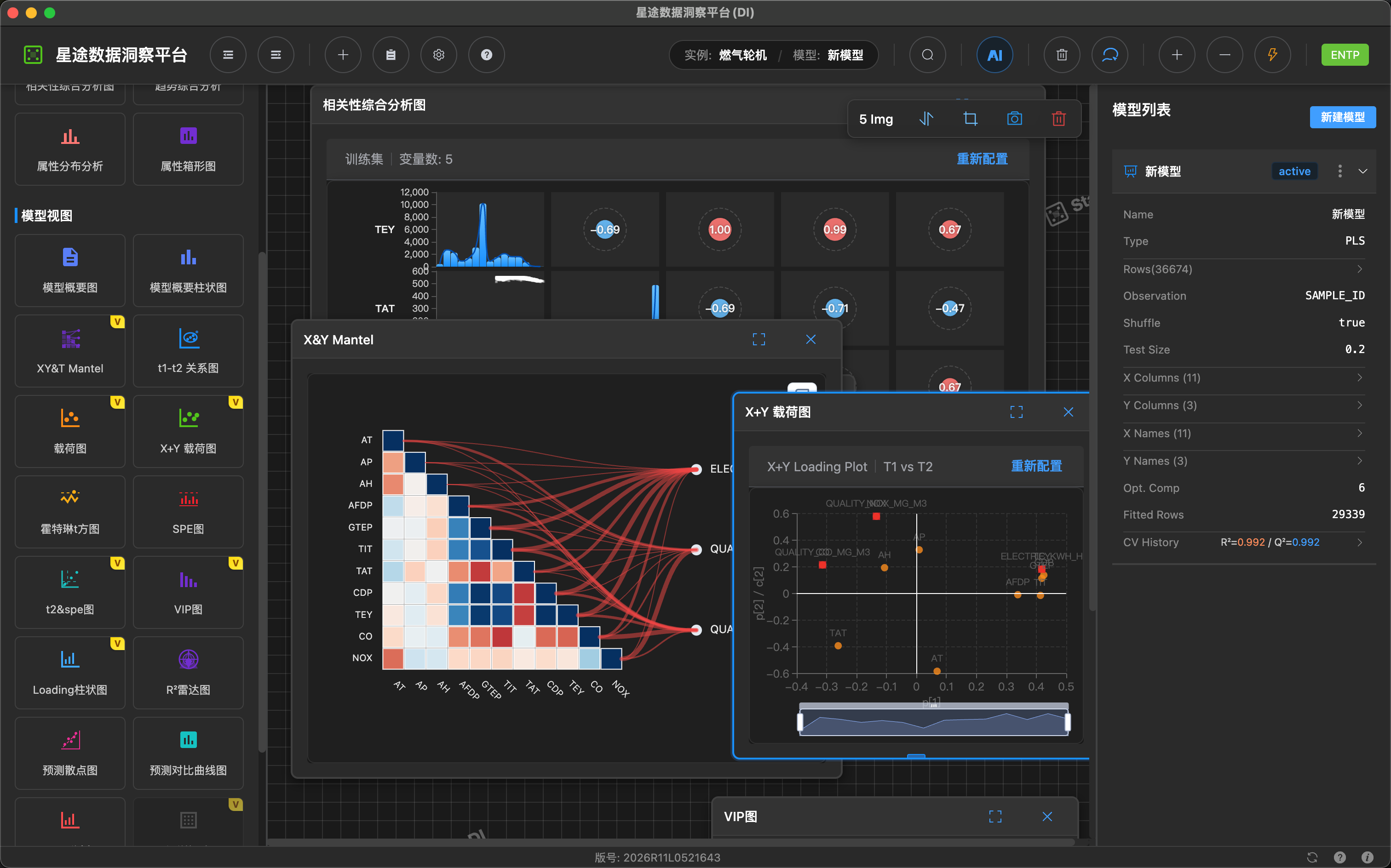
Task: Click the zoom slider right handle under loading plot
Action: [1067, 722]
